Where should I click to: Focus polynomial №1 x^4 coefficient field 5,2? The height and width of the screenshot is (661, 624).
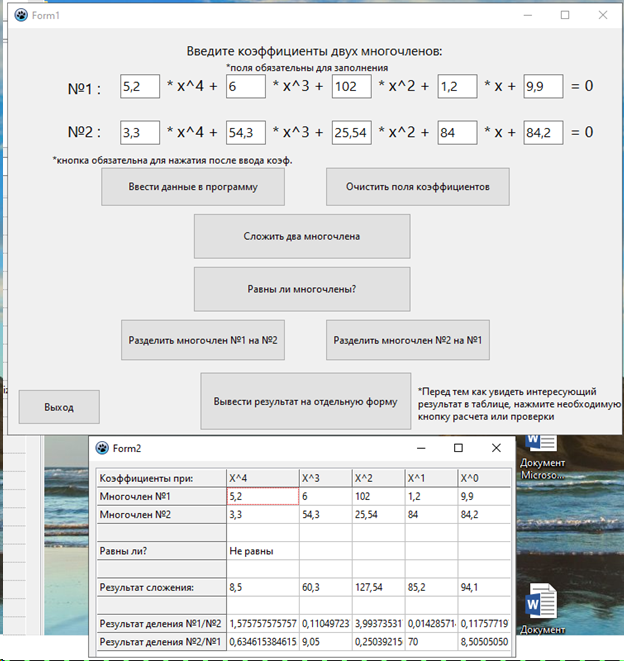pos(140,86)
